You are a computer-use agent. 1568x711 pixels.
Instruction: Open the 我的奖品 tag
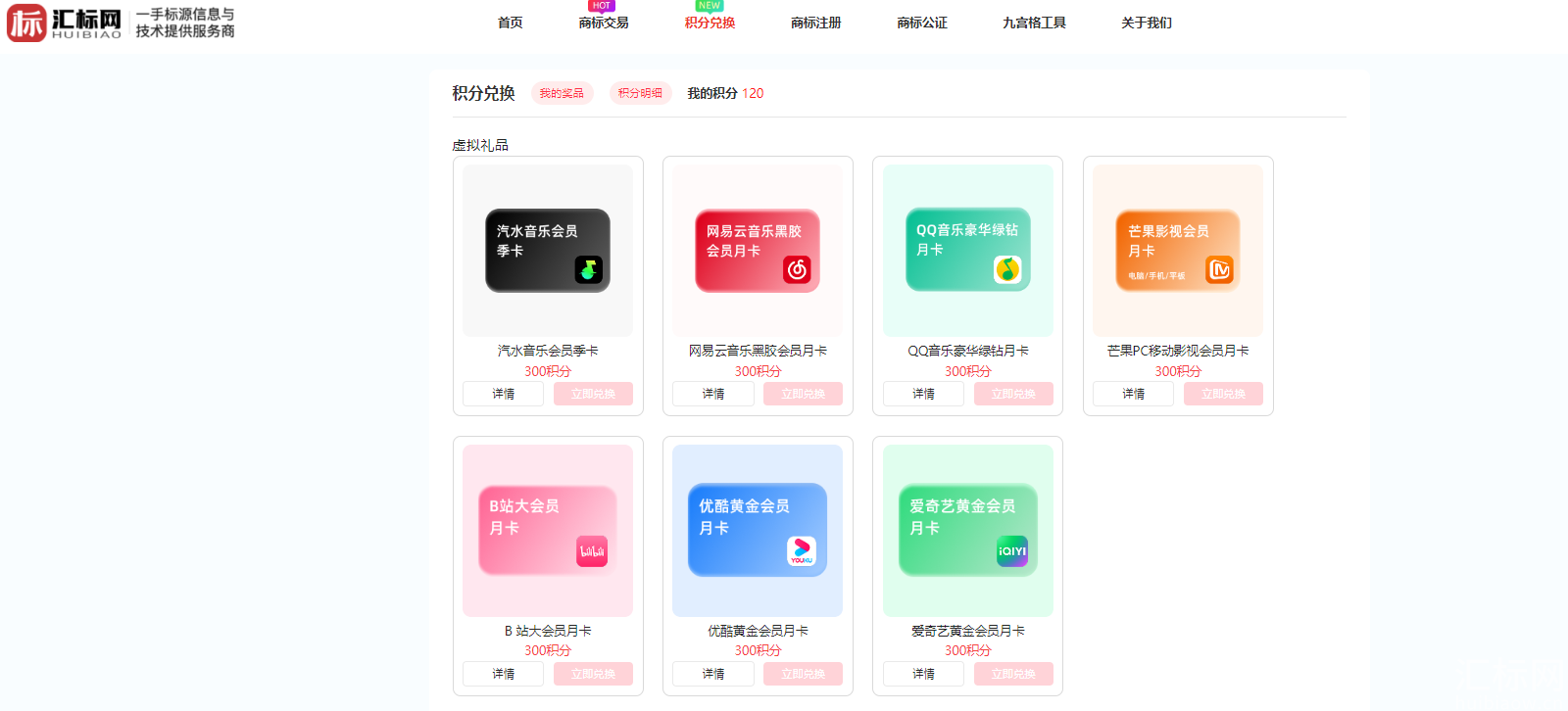click(562, 93)
